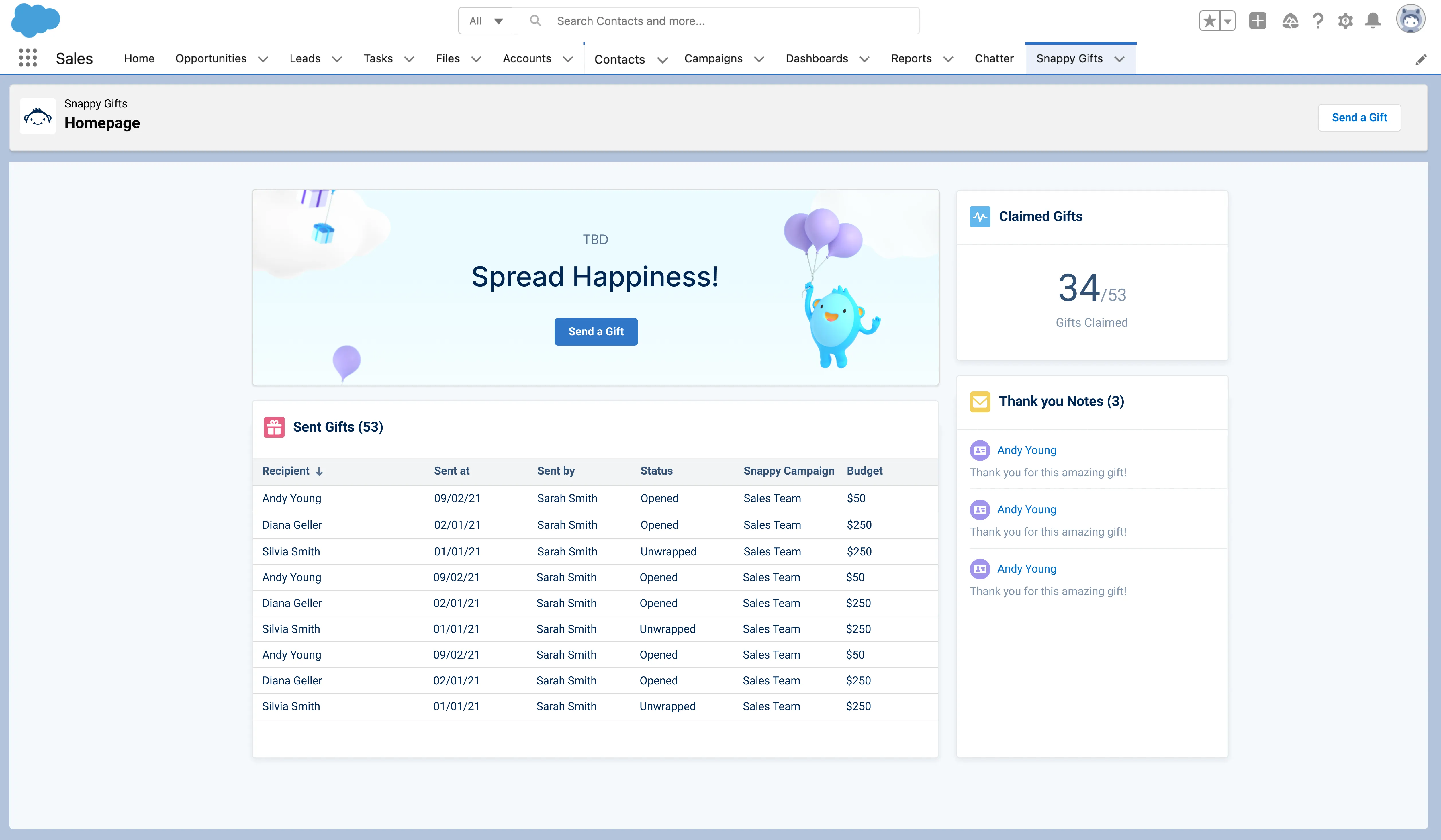Click the Trailhead guidance icon
The image size is (1441, 840).
click(1290, 21)
